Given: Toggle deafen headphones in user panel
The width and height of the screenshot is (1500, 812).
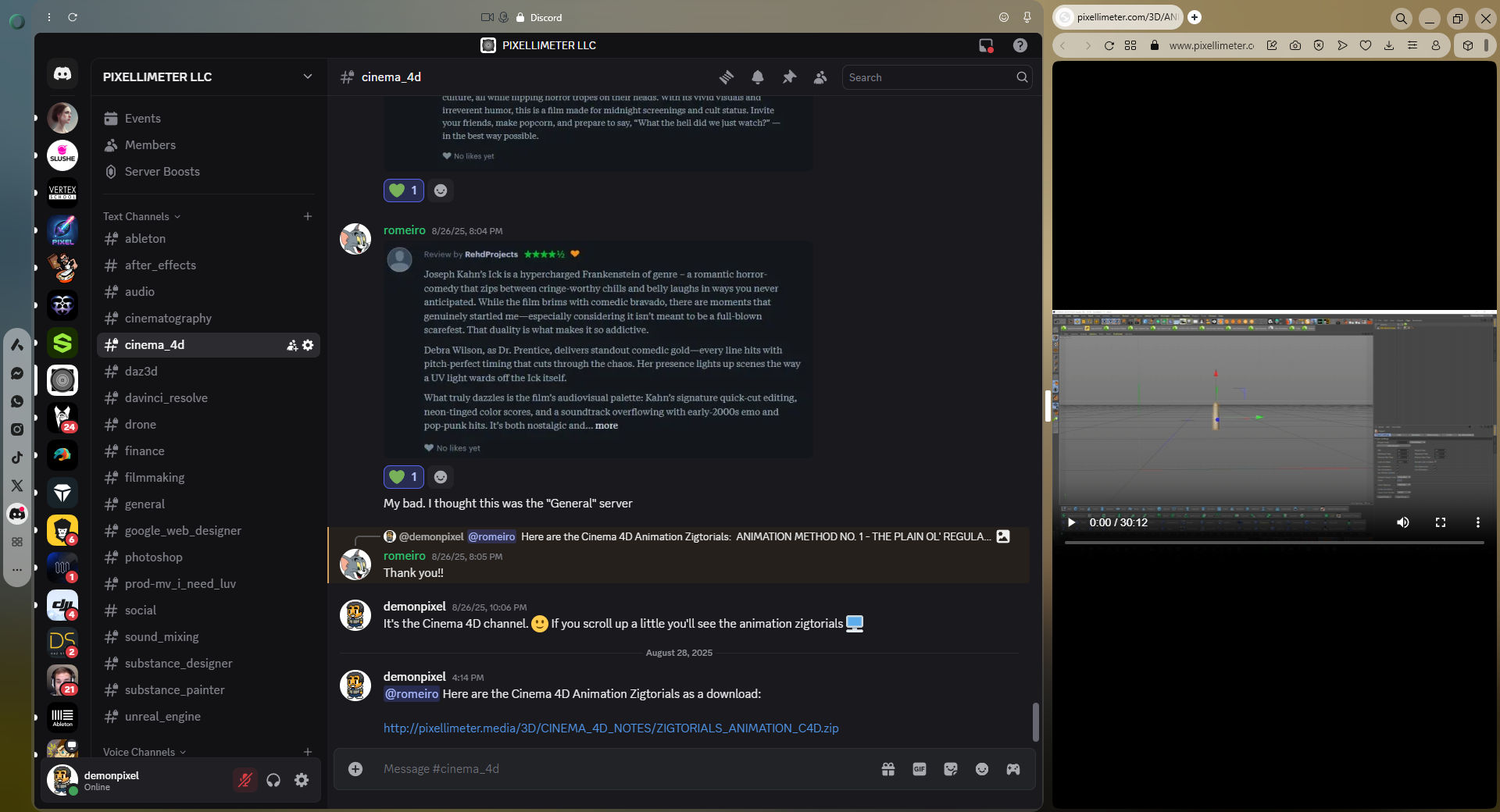Looking at the screenshot, I should click(x=273, y=780).
